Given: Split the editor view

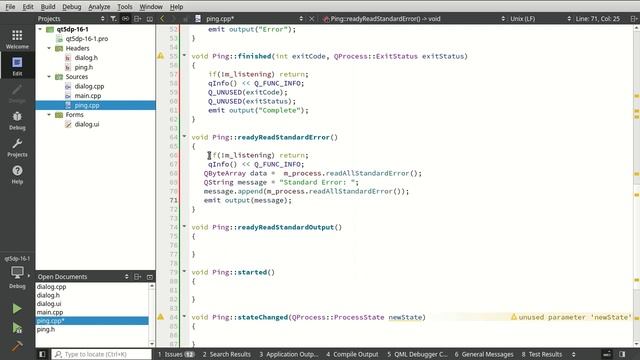Looking at the screenshot, I should pos(634,18).
